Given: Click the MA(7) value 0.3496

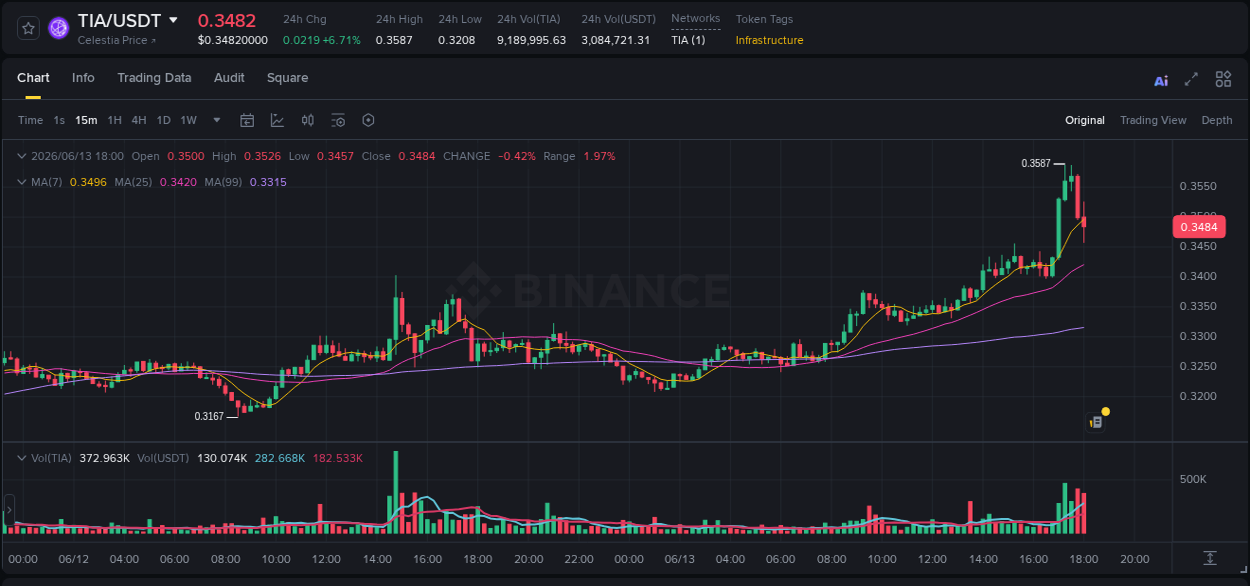Looking at the screenshot, I should [x=88, y=182].
